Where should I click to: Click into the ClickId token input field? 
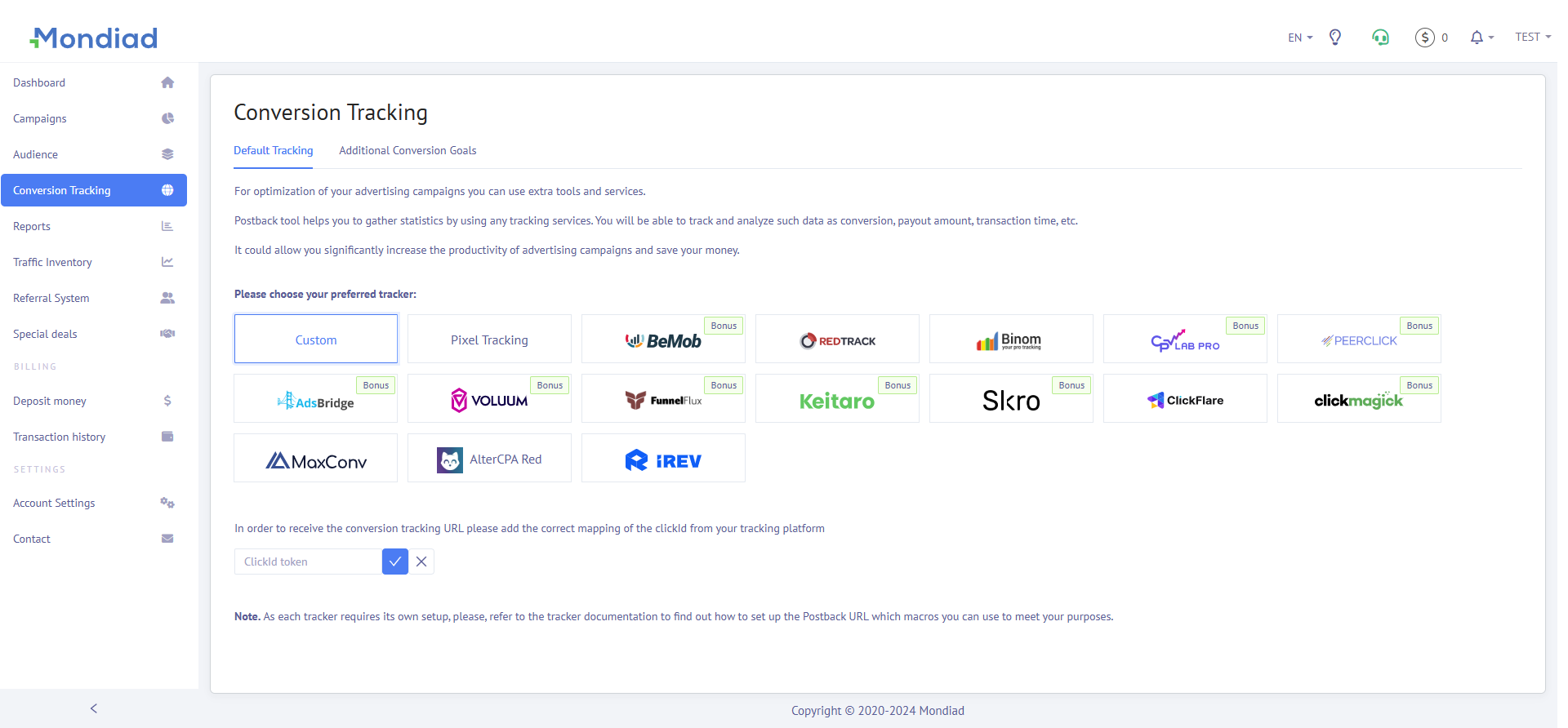[308, 562]
